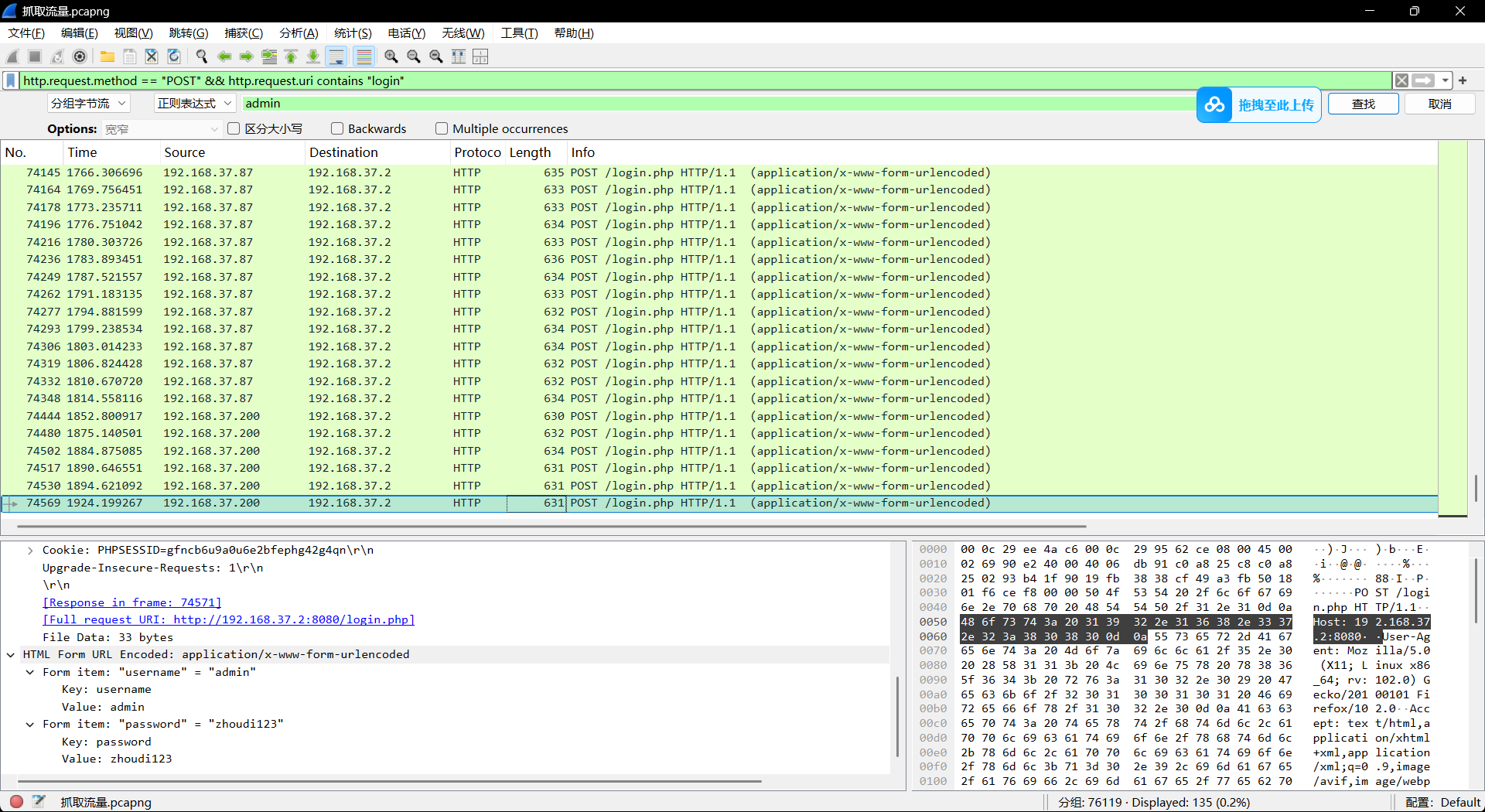Tick the Multiple occurrences checkbox
The height and width of the screenshot is (812, 1485).
442,128
